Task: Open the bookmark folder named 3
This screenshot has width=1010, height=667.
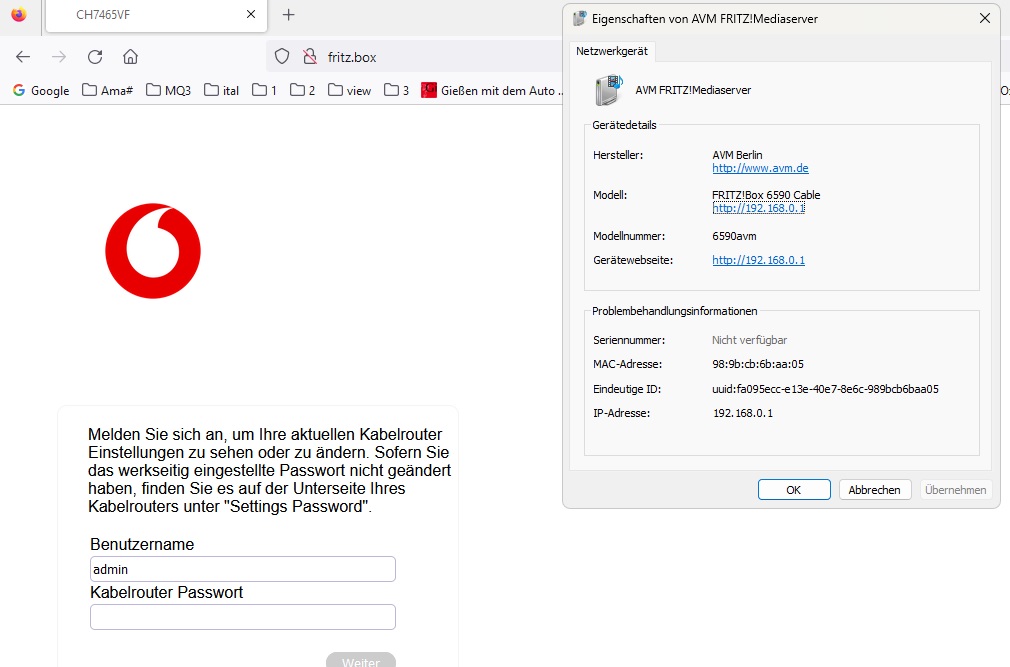Action: [x=396, y=91]
